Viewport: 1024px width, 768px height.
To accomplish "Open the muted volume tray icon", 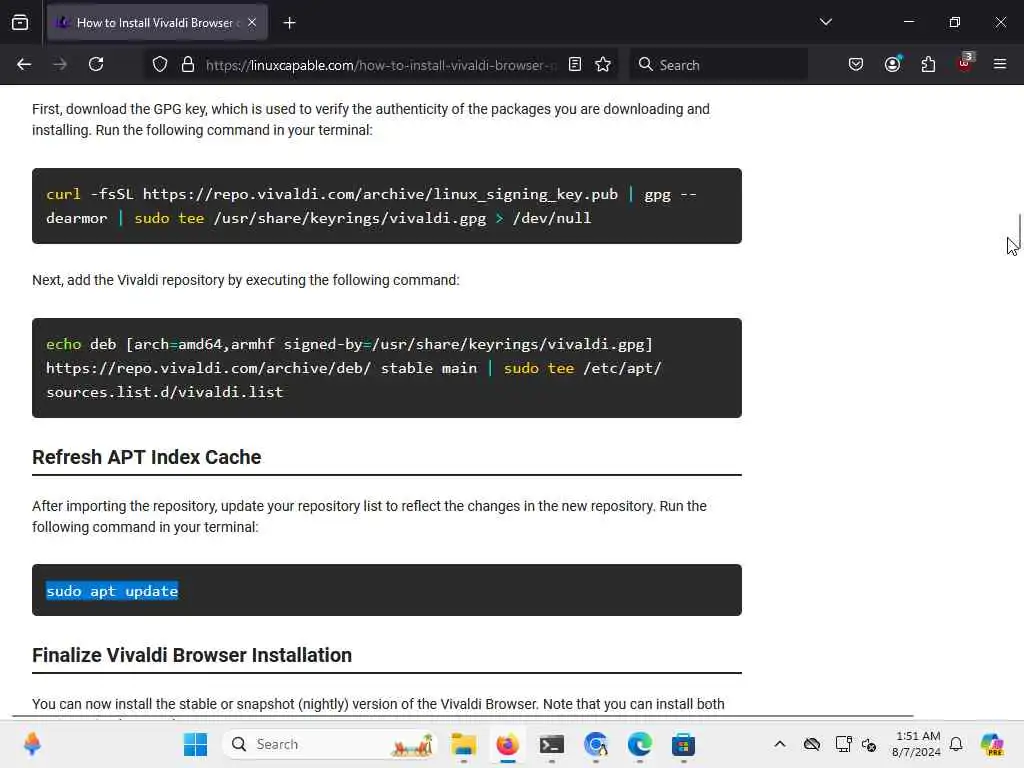I will click(869, 744).
